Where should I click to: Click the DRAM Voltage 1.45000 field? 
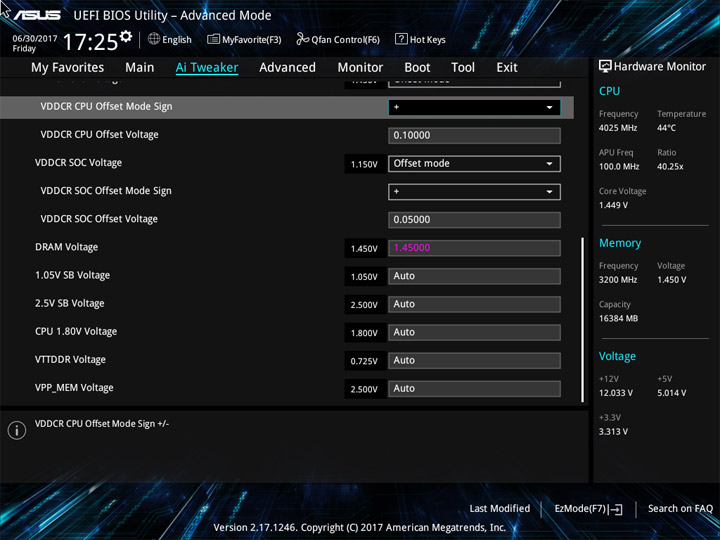tap(474, 248)
